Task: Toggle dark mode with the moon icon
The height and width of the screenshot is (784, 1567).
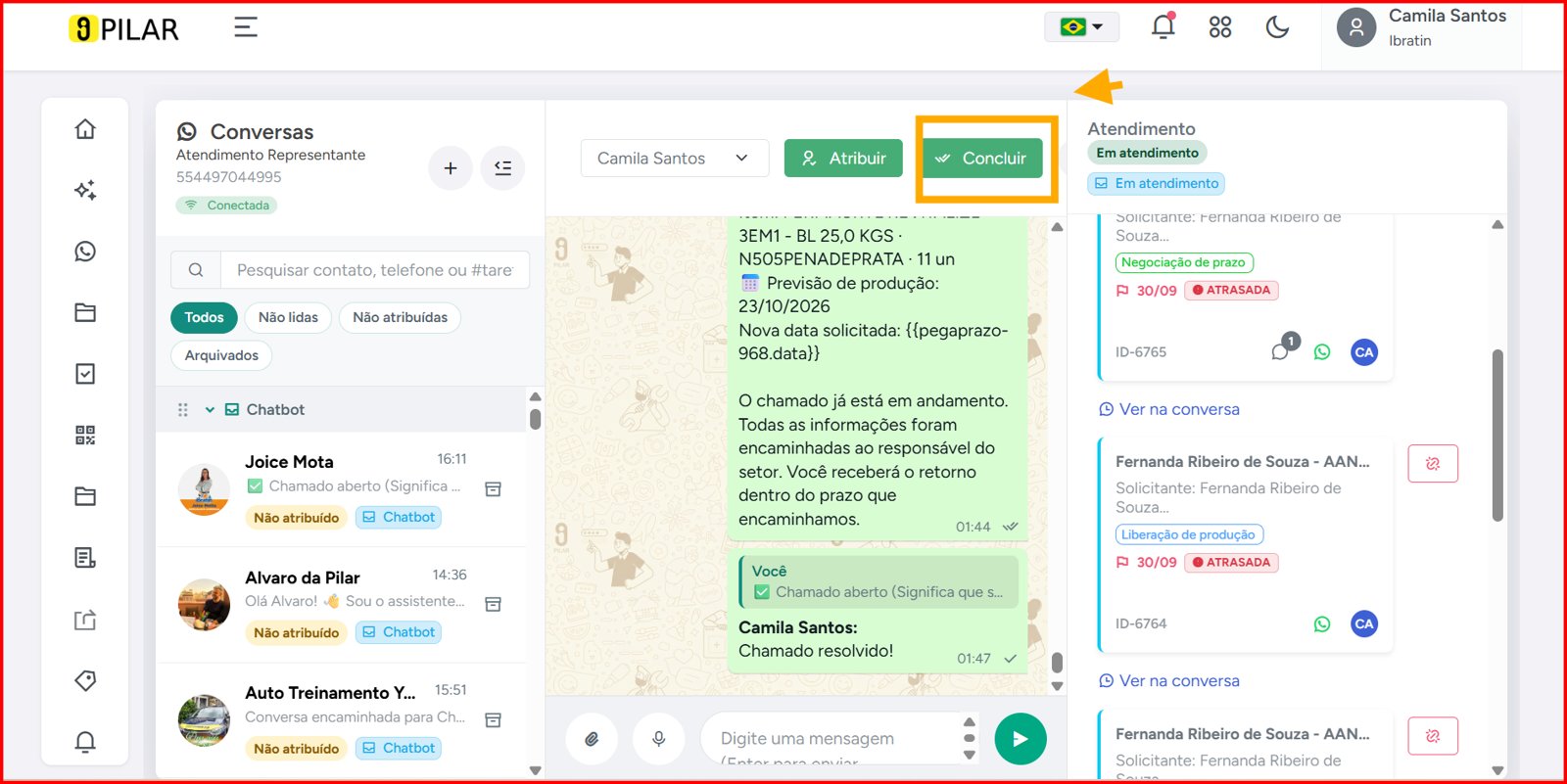Action: 1277,27
